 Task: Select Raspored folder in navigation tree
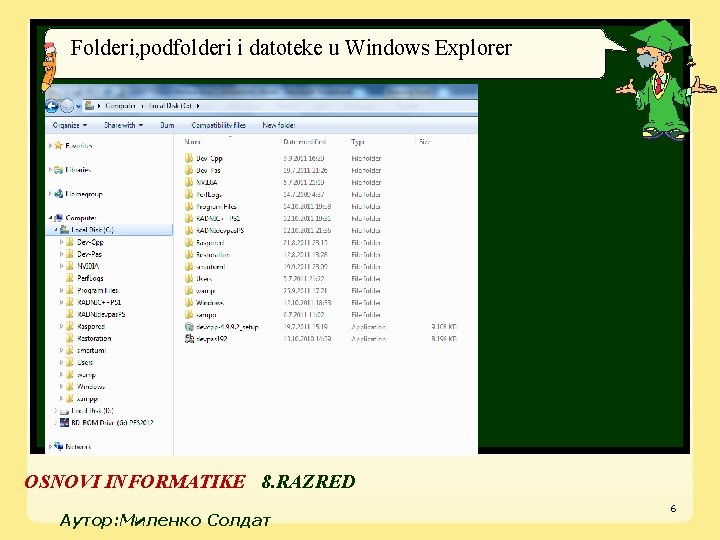point(91,326)
